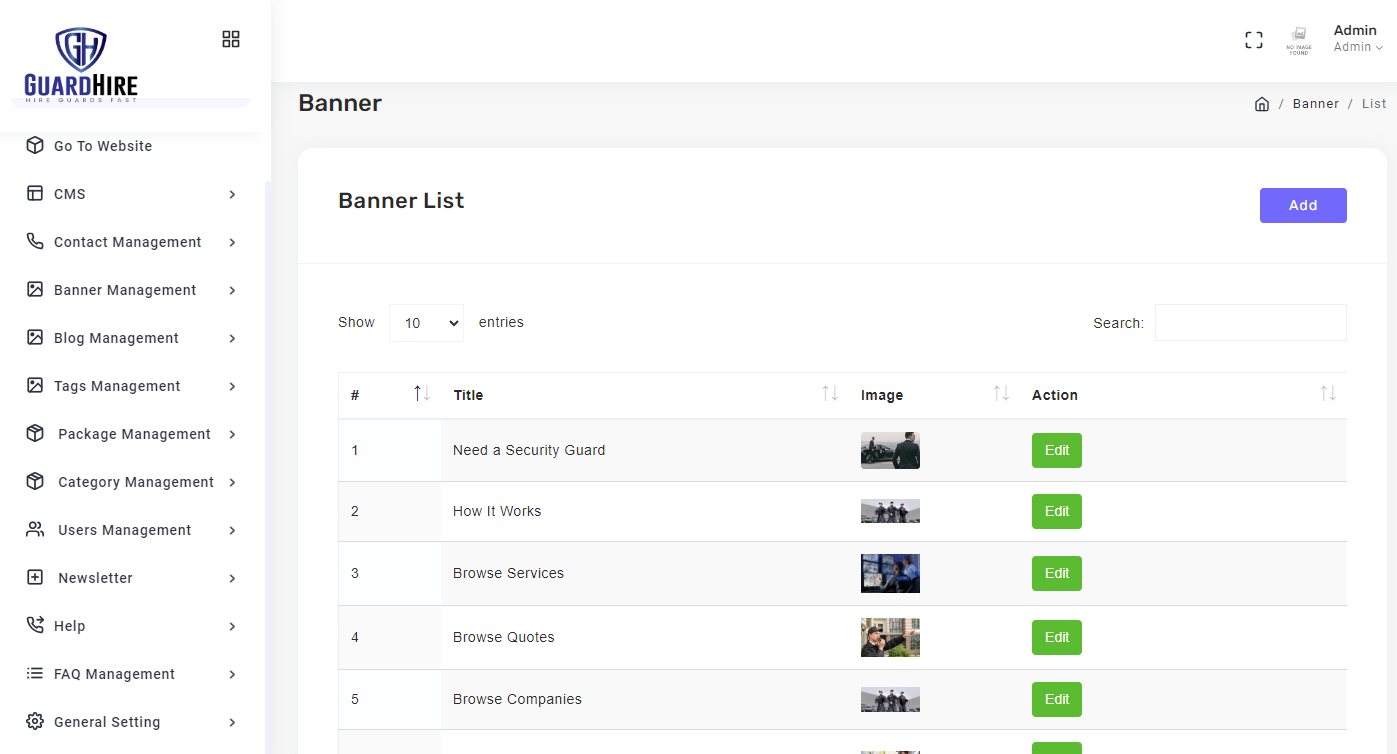The height and width of the screenshot is (754, 1397).
Task: Enter fullscreen mode using the top bar icon
Action: coord(1253,40)
